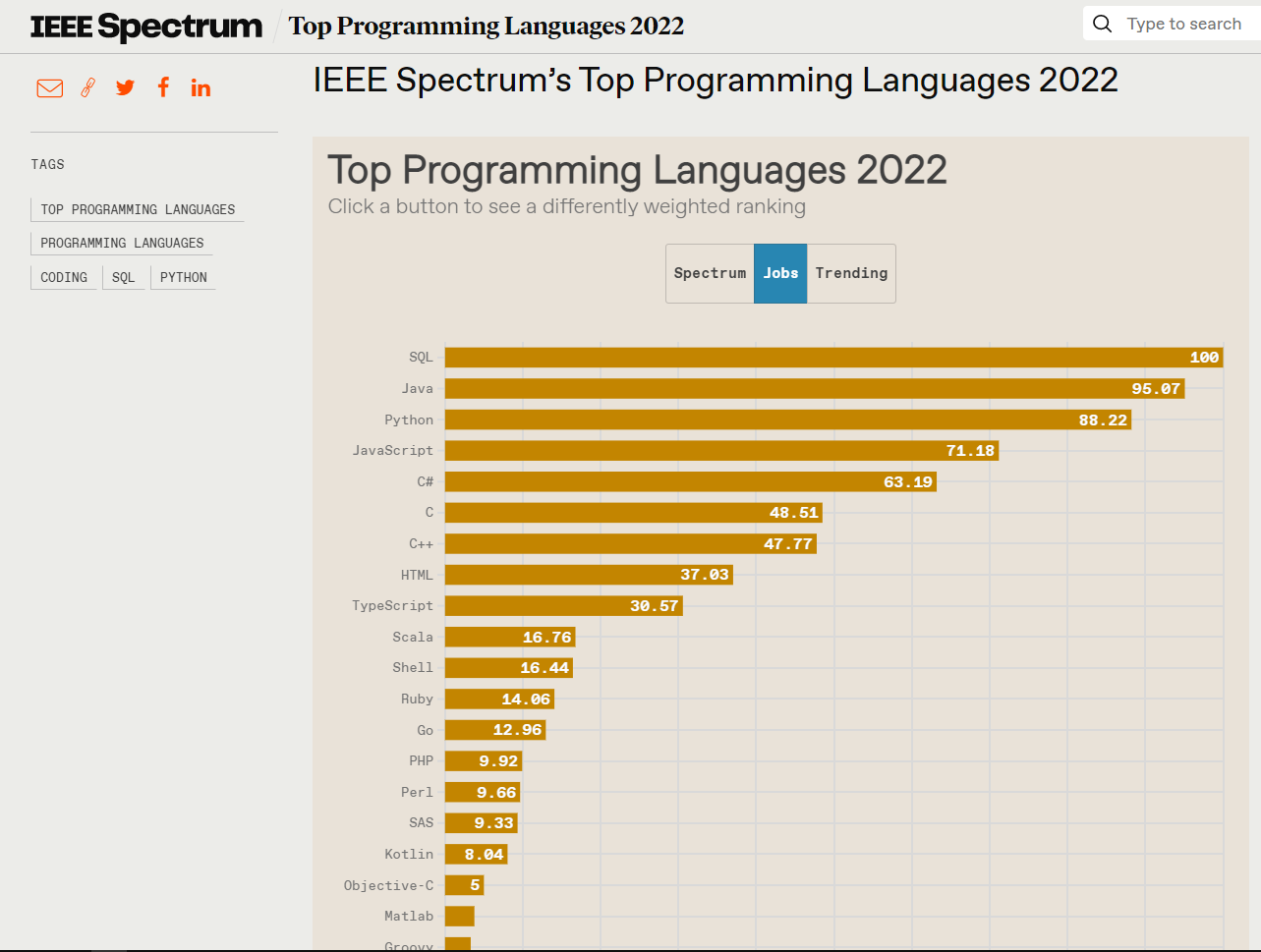Open the TOP PROGRAMMING LANGUAGES tag

(x=138, y=209)
